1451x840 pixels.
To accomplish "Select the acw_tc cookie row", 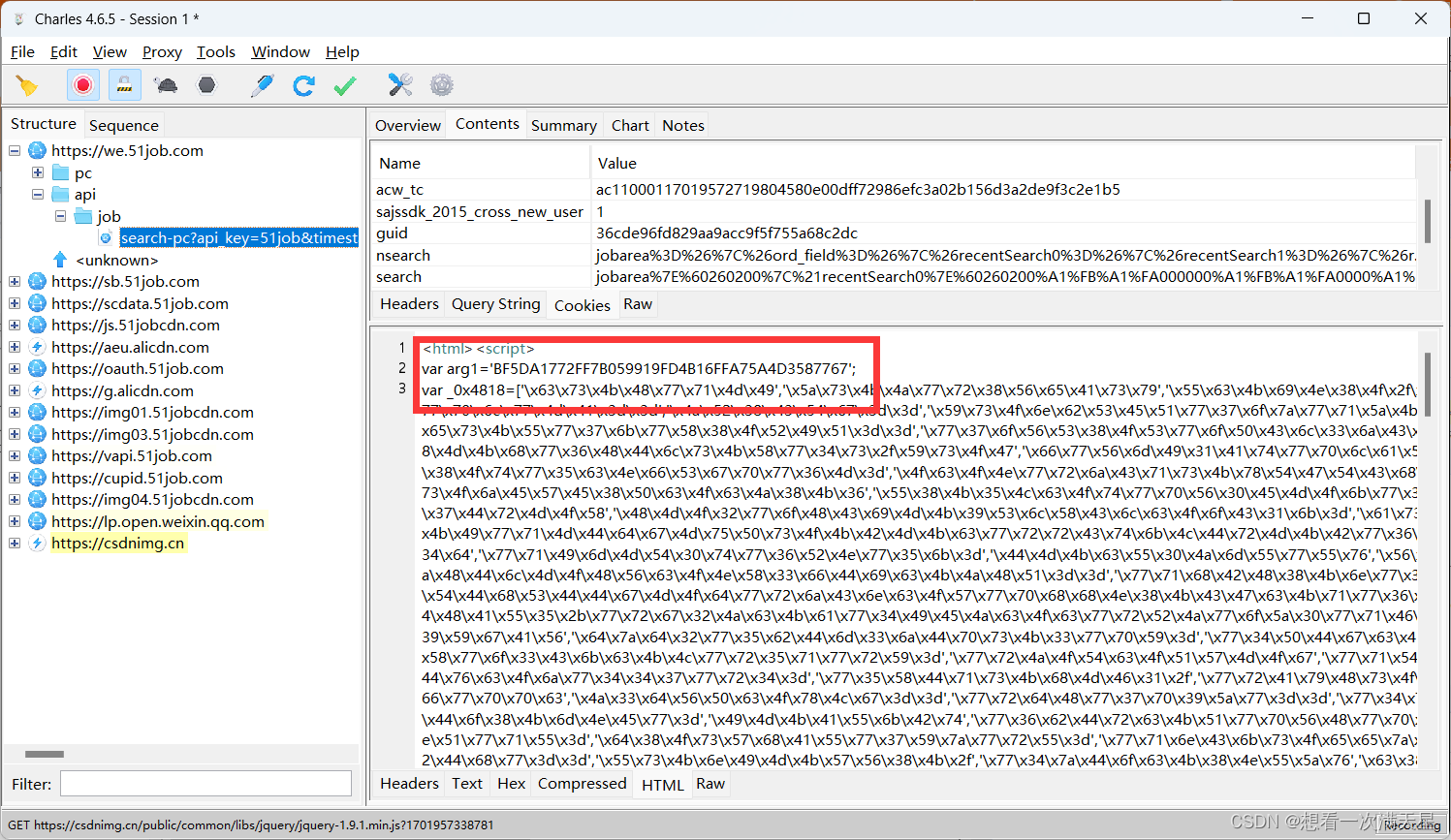I will [x=893, y=189].
